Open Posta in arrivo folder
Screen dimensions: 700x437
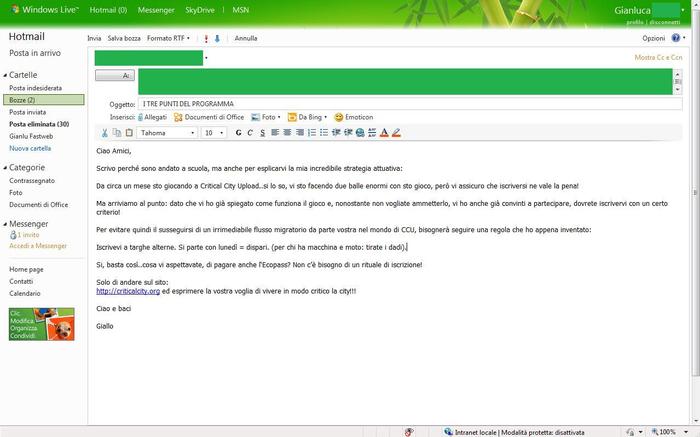coord(35,53)
